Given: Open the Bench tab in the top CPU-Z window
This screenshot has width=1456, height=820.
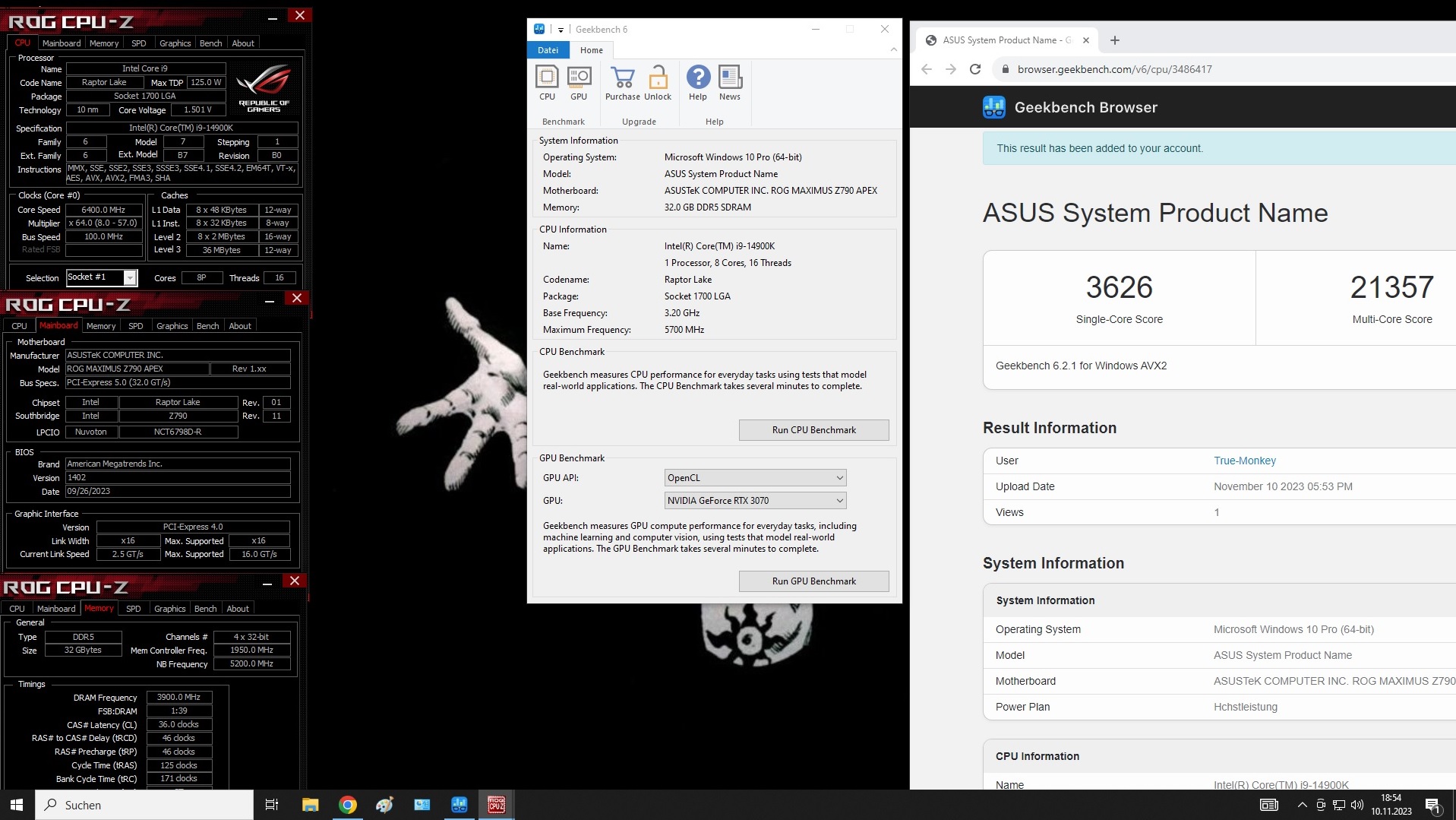Looking at the screenshot, I should click(x=211, y=43).
